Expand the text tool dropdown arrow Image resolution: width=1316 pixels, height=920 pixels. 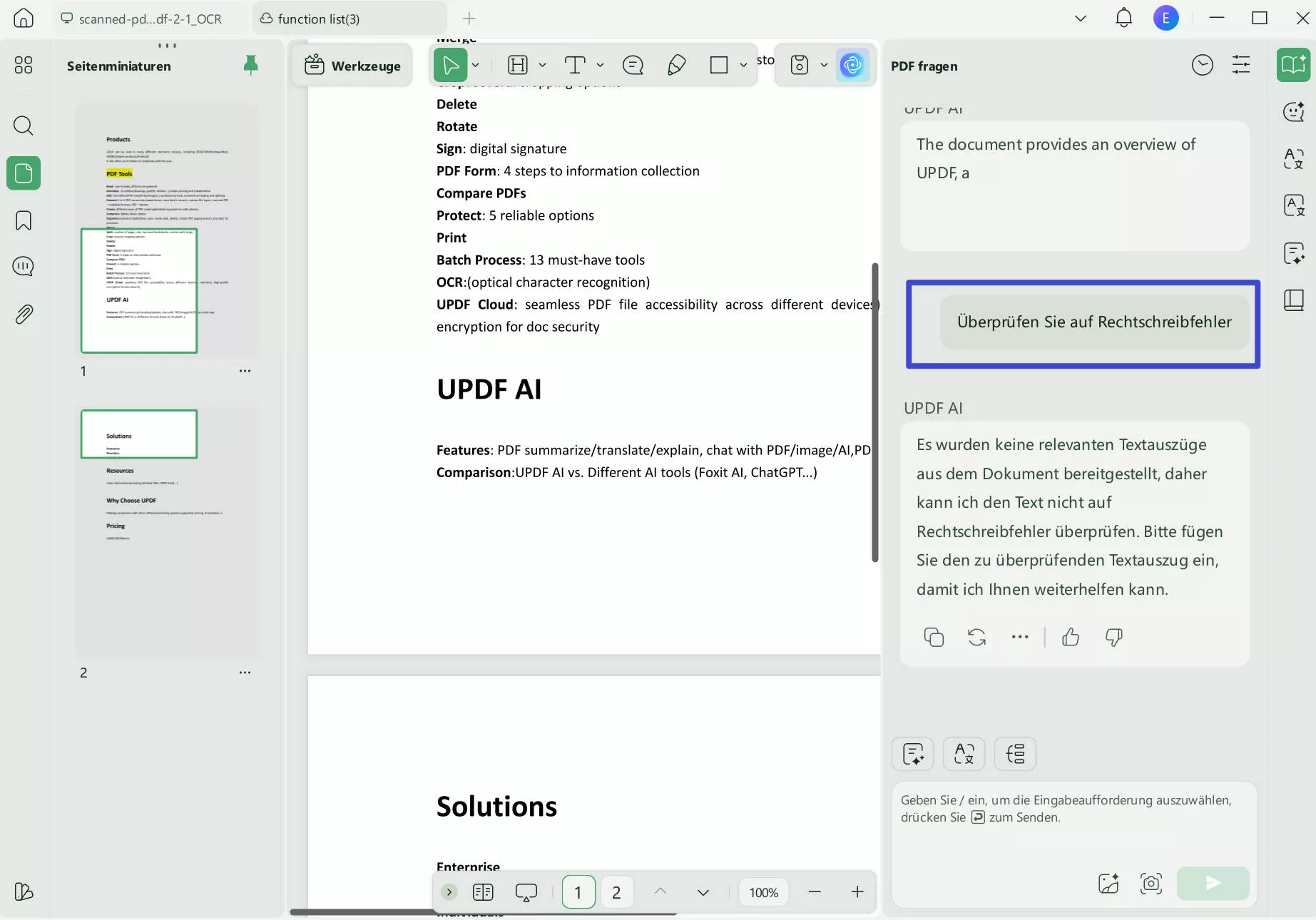[600, 66]
